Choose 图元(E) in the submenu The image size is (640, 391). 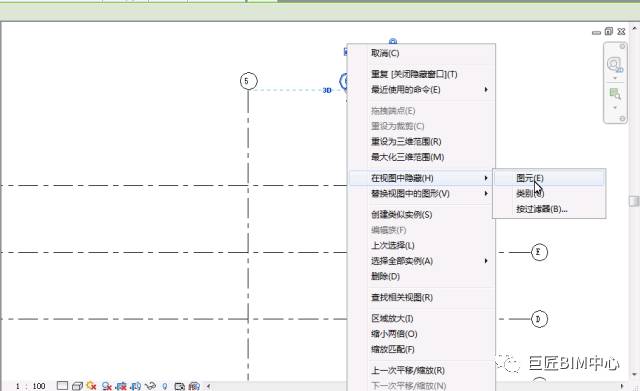[x=549, y=178]
